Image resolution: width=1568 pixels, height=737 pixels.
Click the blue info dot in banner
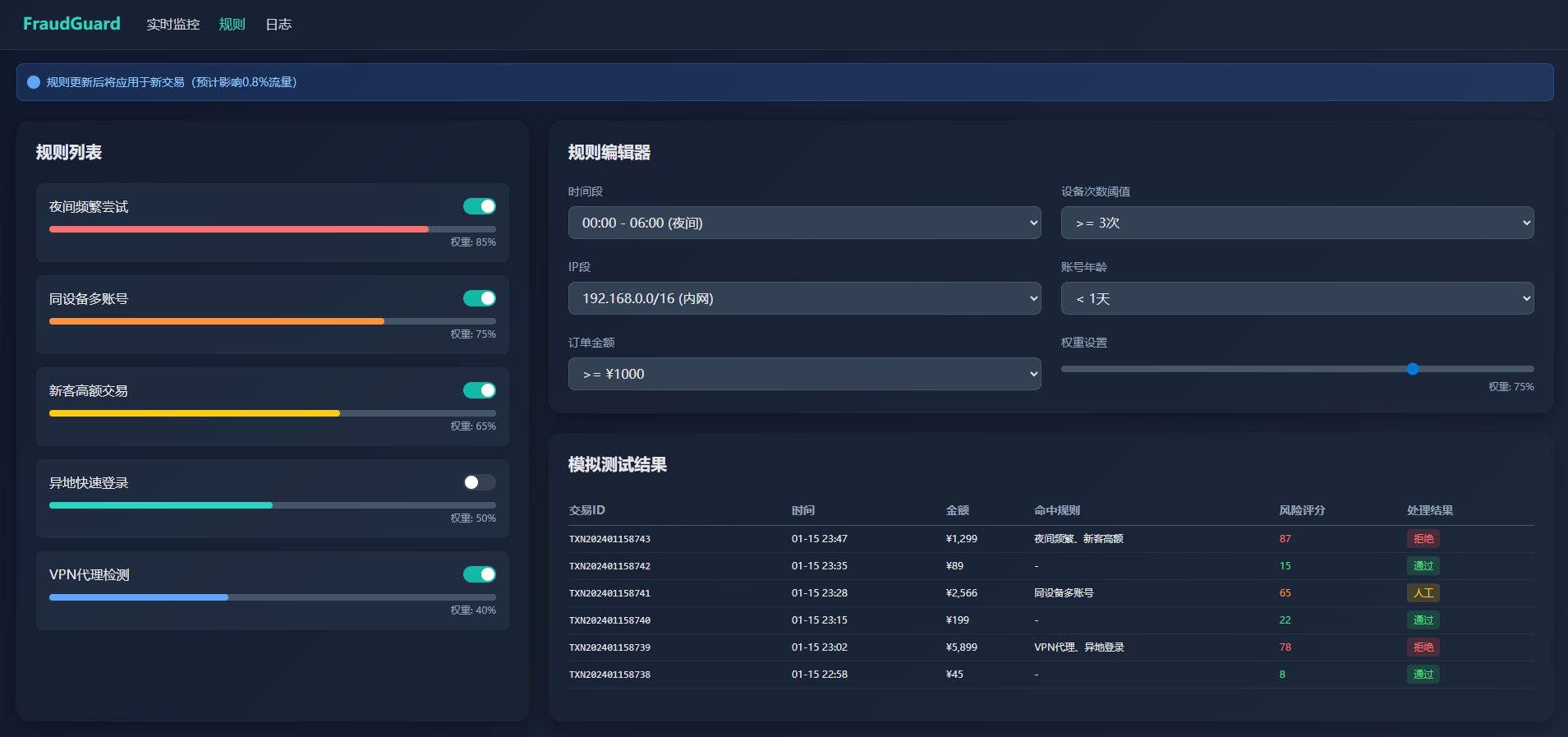click(34, 82)
